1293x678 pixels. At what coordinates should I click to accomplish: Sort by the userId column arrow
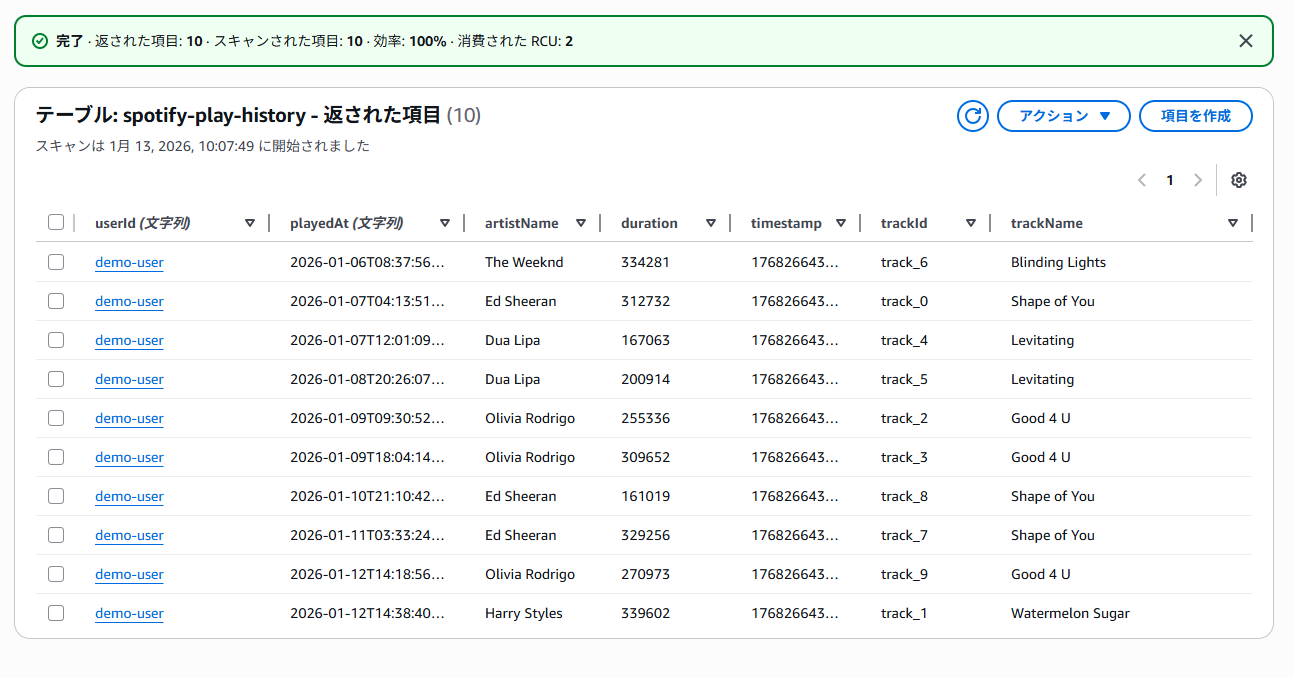[250, 223]
